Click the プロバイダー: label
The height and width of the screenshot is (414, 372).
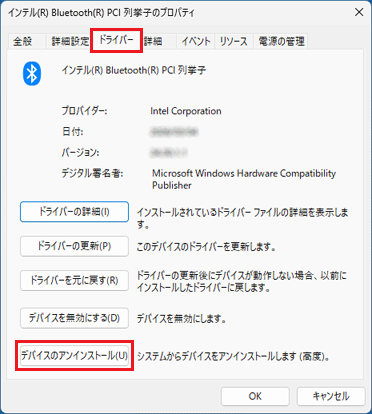tap(84, 111)
